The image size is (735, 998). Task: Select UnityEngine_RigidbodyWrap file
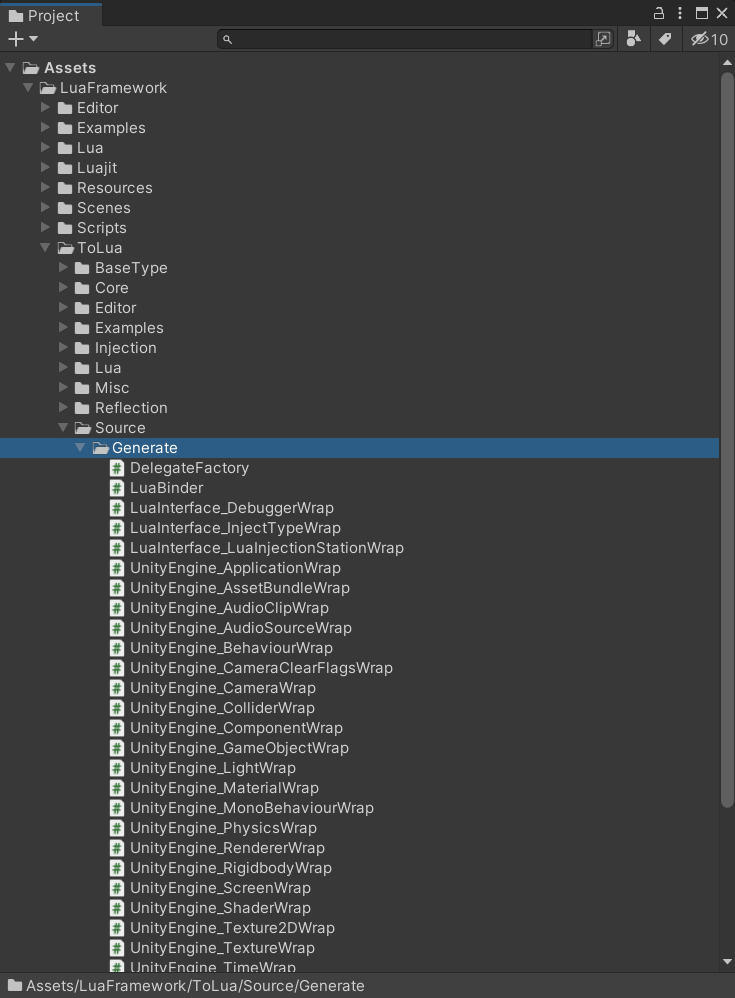[230, 868]
